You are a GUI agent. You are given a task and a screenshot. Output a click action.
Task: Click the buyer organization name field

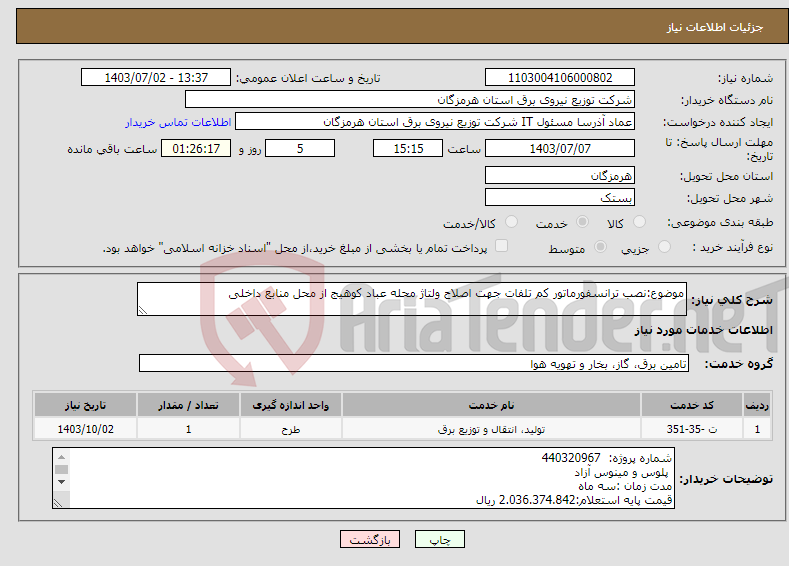[x=410, y=99]
